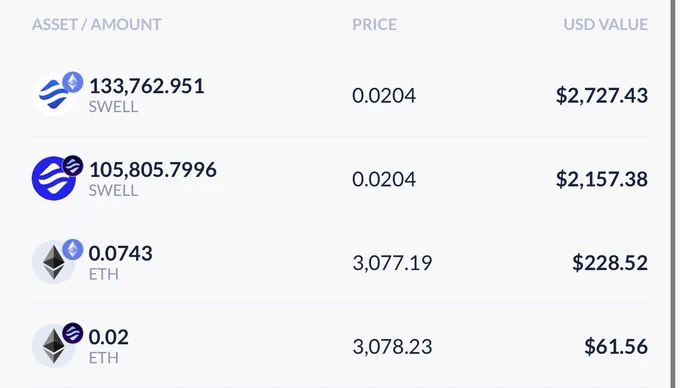Click the Swellchain badge on 0.02 ETH icon

point(73,333)
